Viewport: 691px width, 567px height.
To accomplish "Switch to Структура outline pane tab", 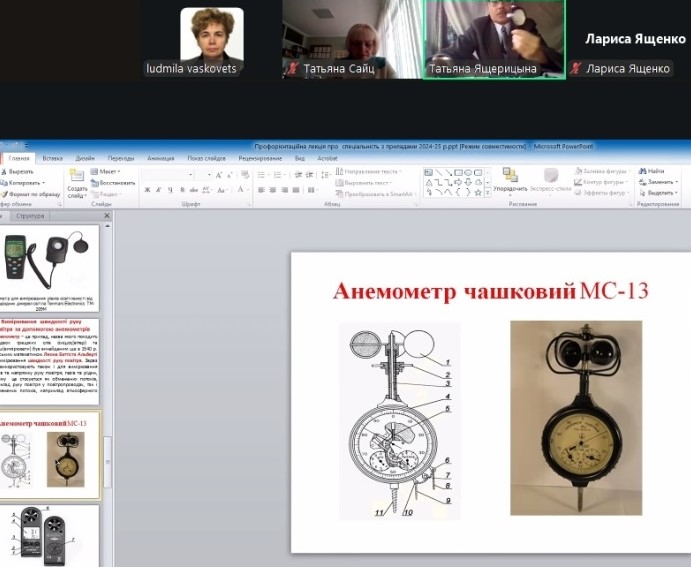I will (x=31, y=215).
